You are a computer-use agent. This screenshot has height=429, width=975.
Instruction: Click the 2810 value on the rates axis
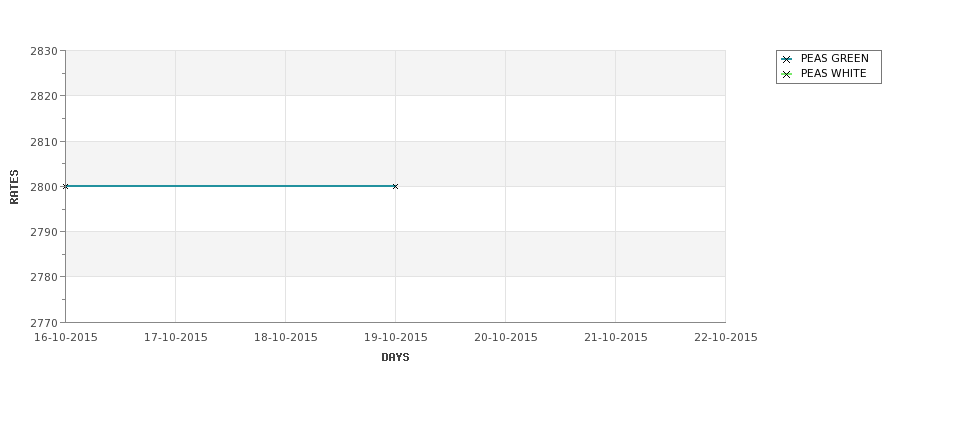[43, 141]
